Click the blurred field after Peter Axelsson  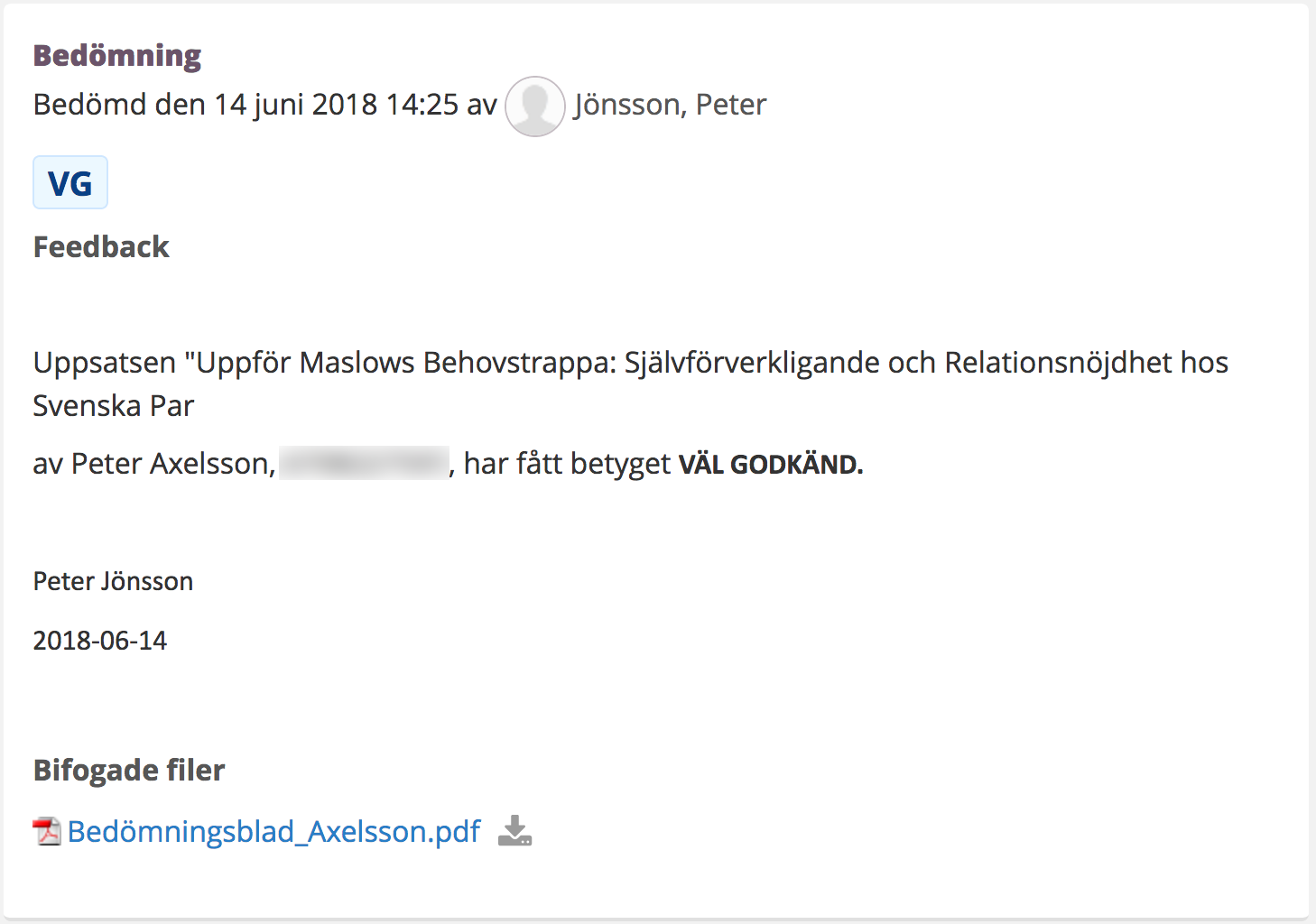click(364, 463)
